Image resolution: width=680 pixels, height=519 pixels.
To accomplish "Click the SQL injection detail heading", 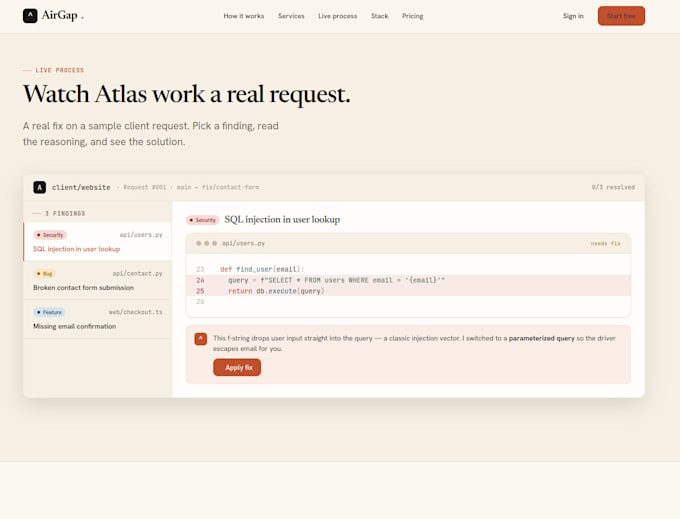I will click(x=282, y=219).
